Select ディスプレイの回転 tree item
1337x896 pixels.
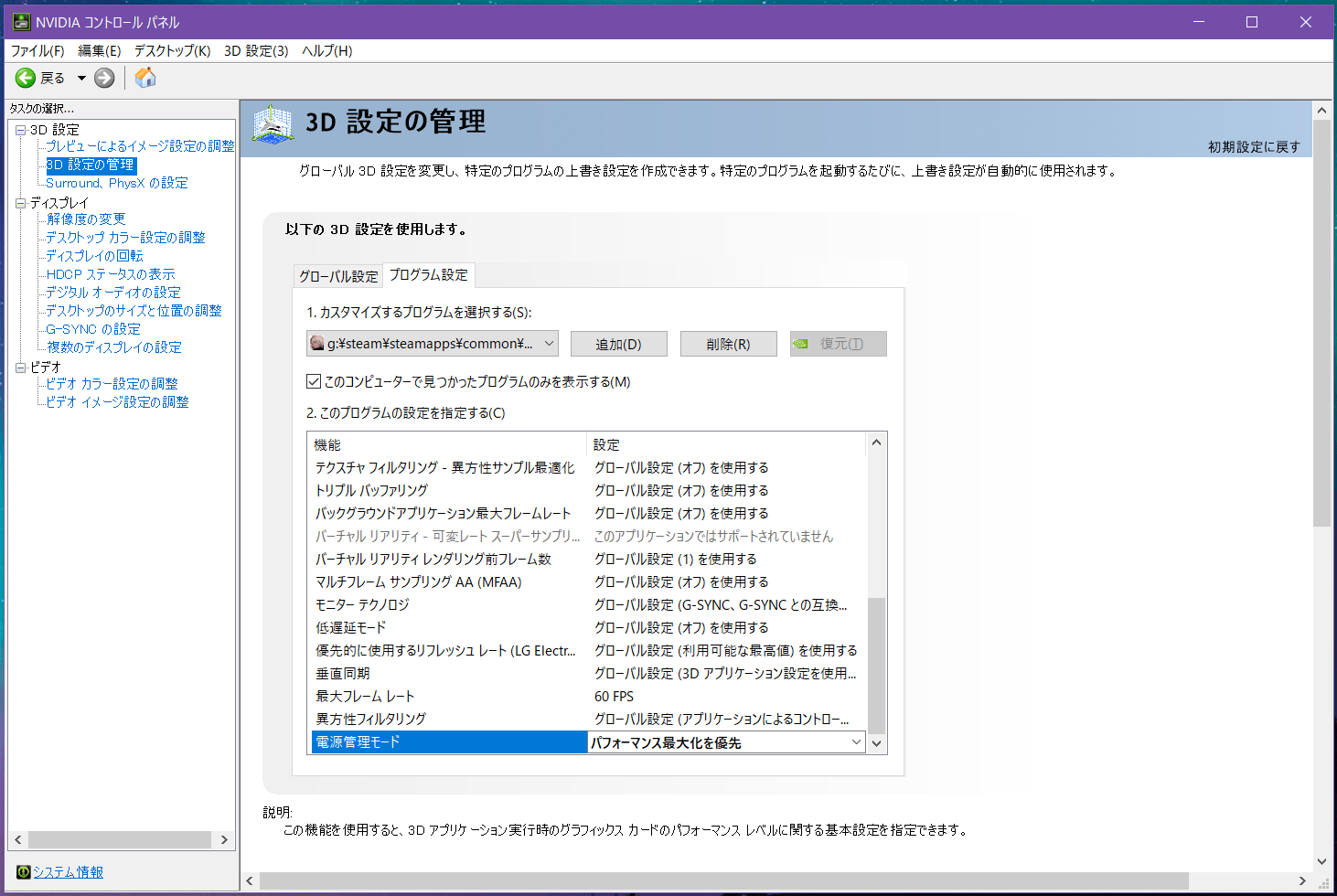pos(94,256)
